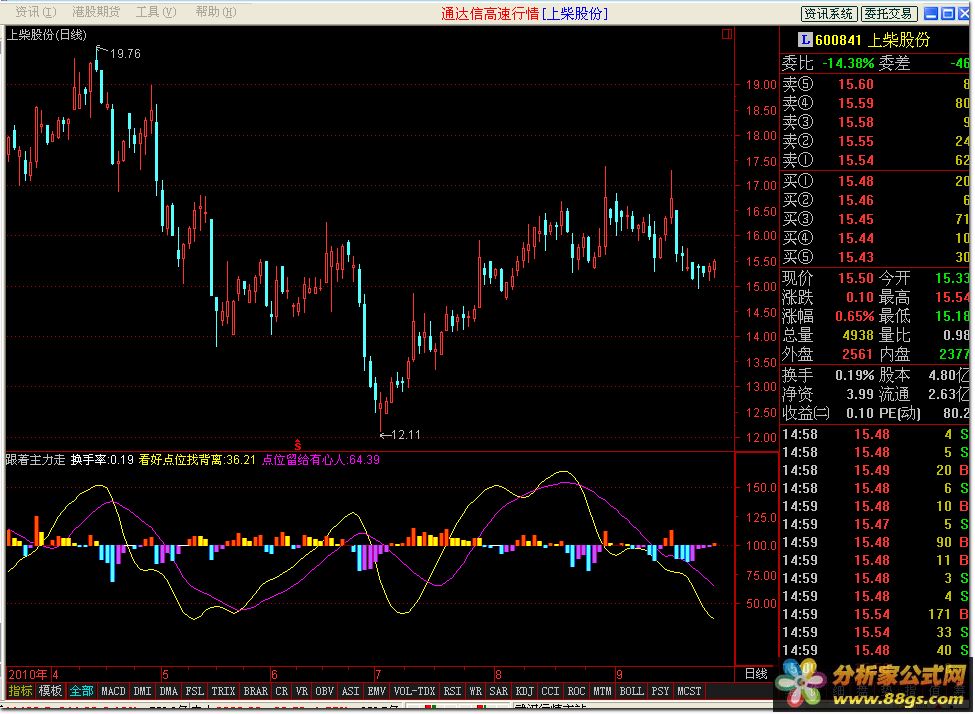The width and height of the screenshot is (975, 714).
Task: Click the 委托交易 button
Action: (890, 14)
